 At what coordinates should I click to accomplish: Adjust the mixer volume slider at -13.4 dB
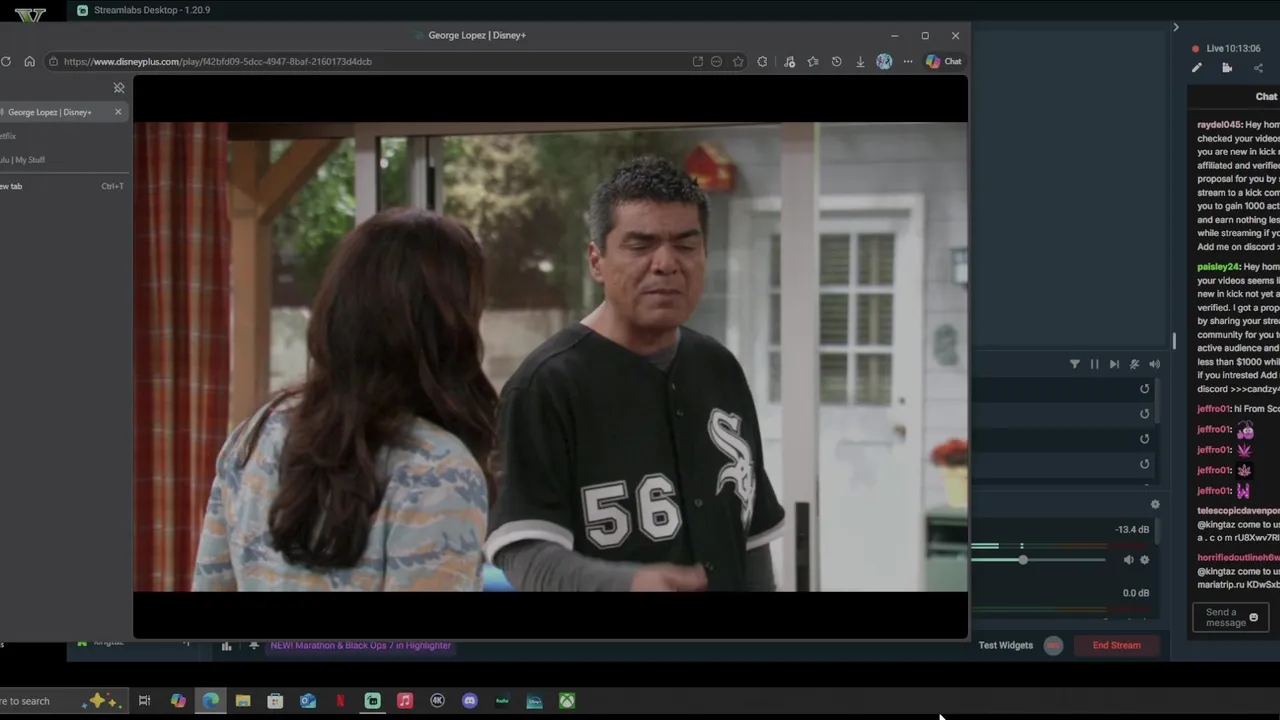[x=1022, y=560]
